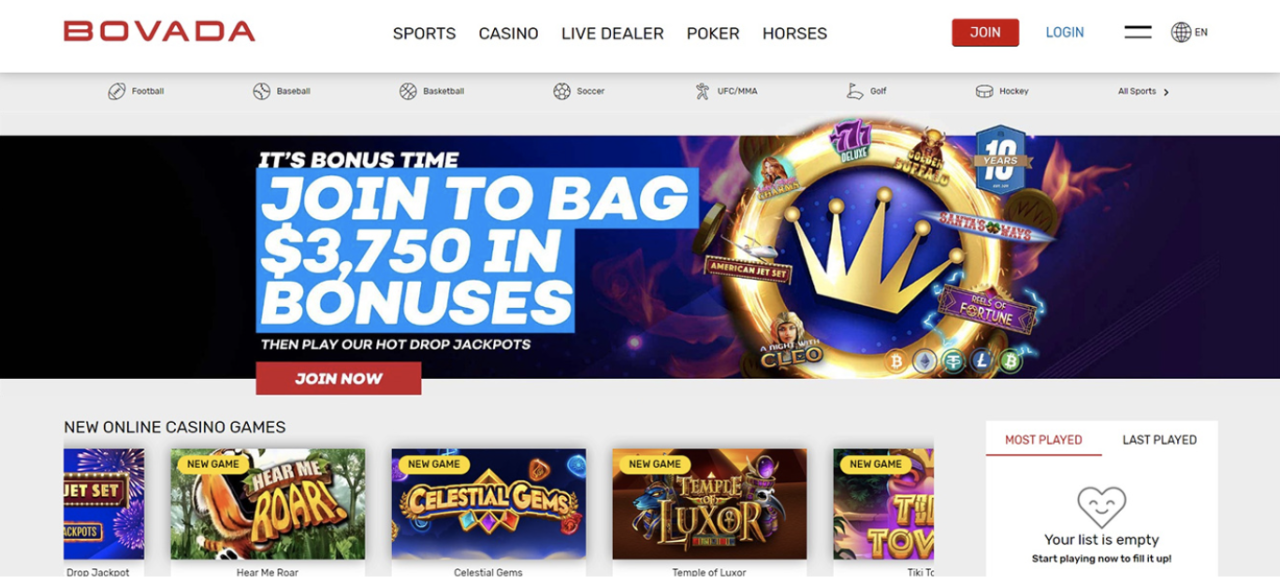Expand All Sports chevron

pyautogui.click(x=1166, y=92)
